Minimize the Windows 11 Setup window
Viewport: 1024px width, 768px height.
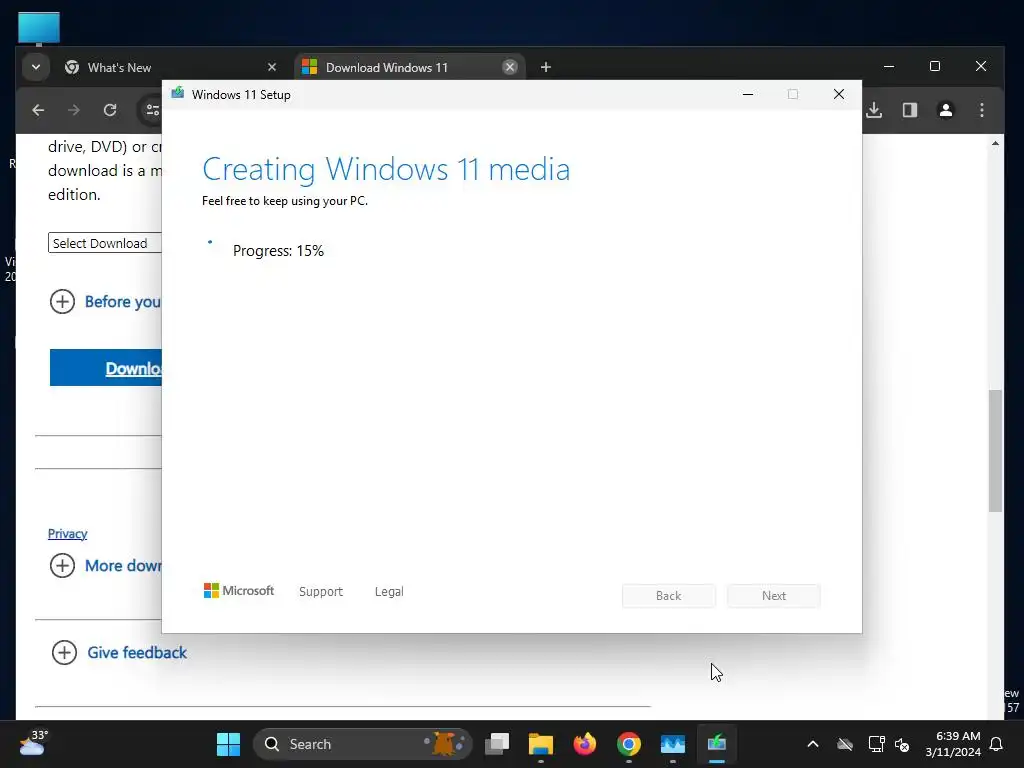point(748,95)
